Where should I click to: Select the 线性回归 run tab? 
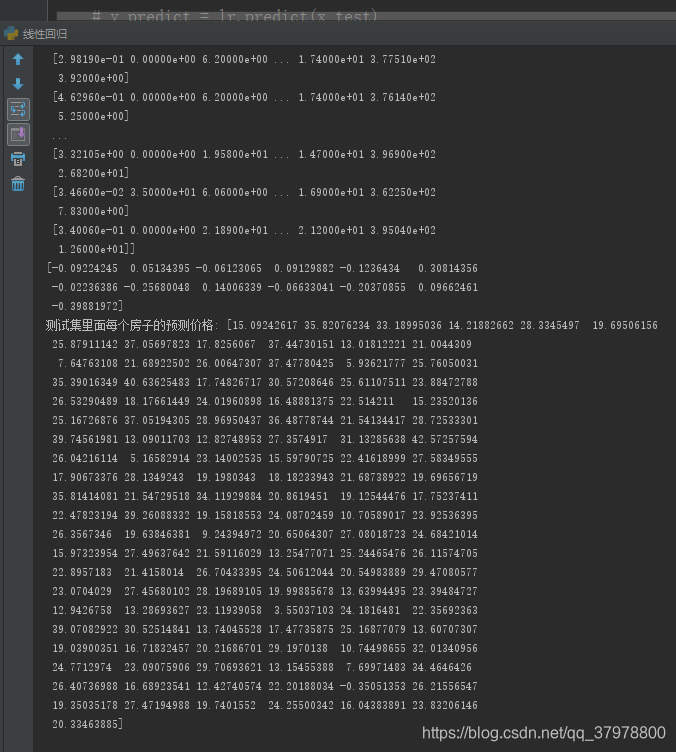click(45, 34)
